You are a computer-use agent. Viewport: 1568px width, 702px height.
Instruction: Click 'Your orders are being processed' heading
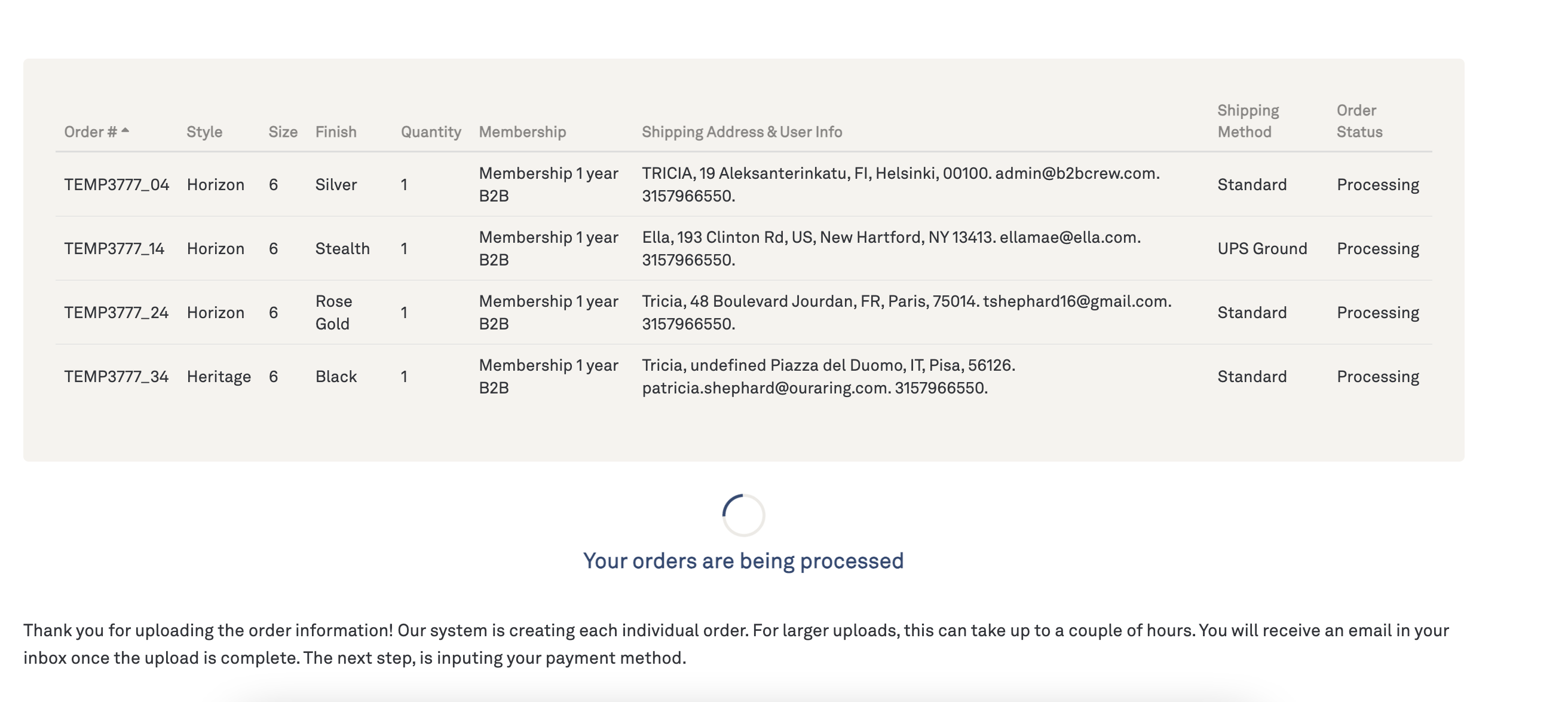point(743,561)
